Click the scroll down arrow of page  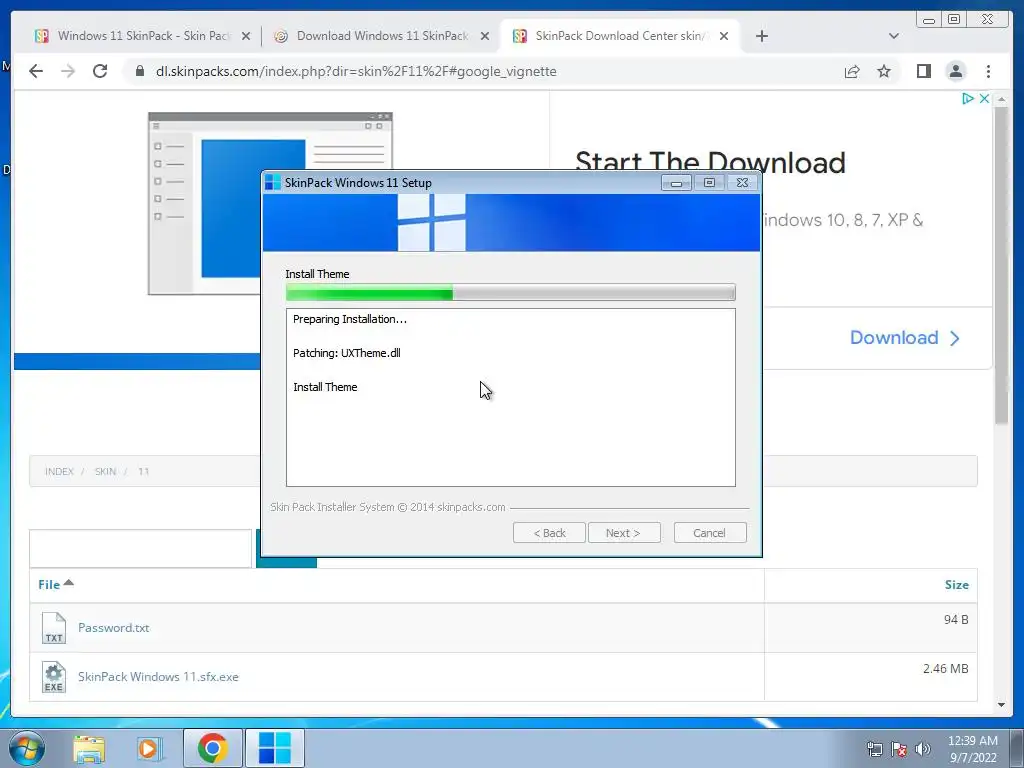coord(1002,705)
